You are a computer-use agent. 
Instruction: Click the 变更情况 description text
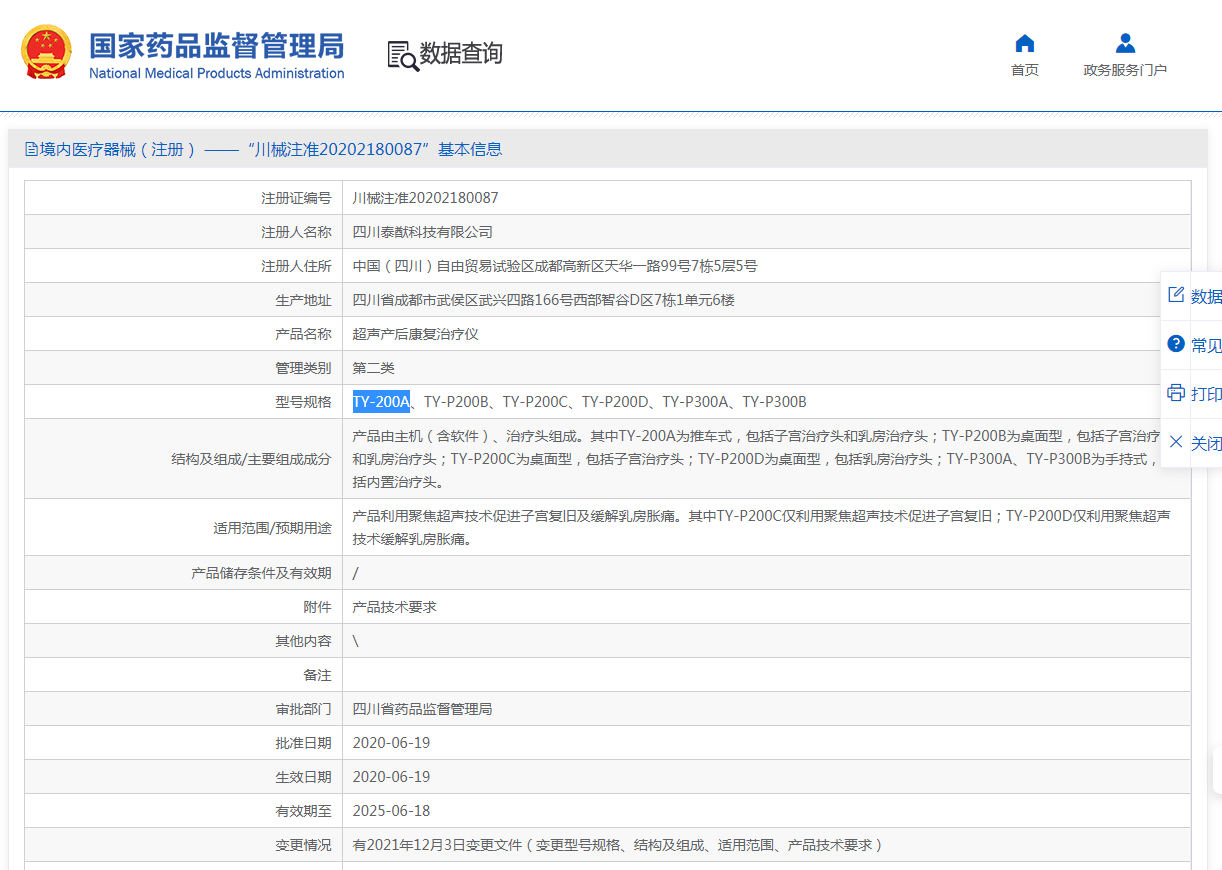coord(618,845)
